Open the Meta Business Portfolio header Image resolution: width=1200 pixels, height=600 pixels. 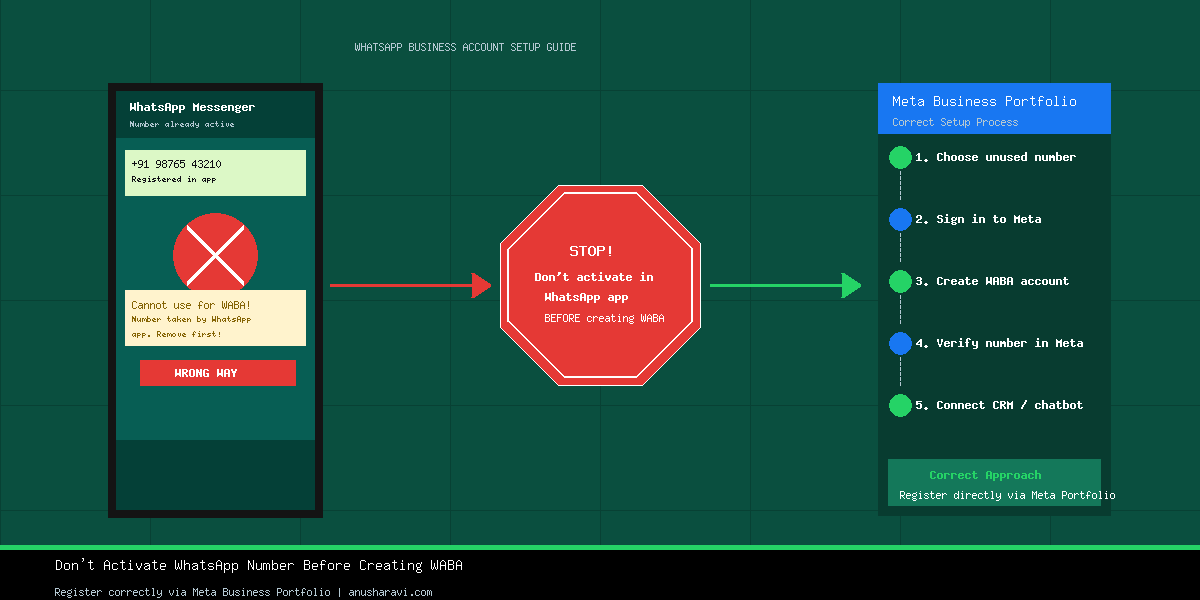[x=994, y=108]
